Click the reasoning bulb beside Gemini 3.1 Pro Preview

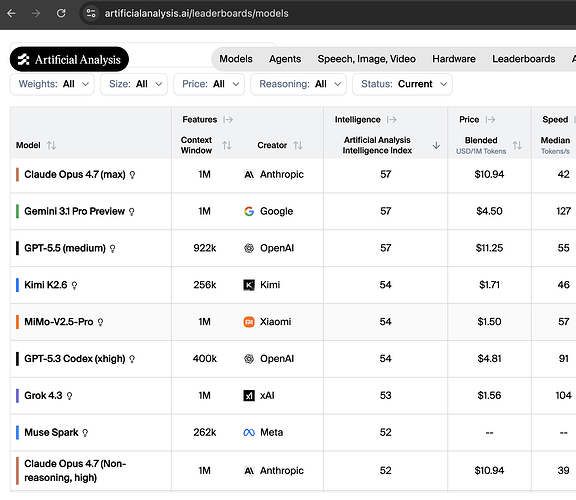132,212
